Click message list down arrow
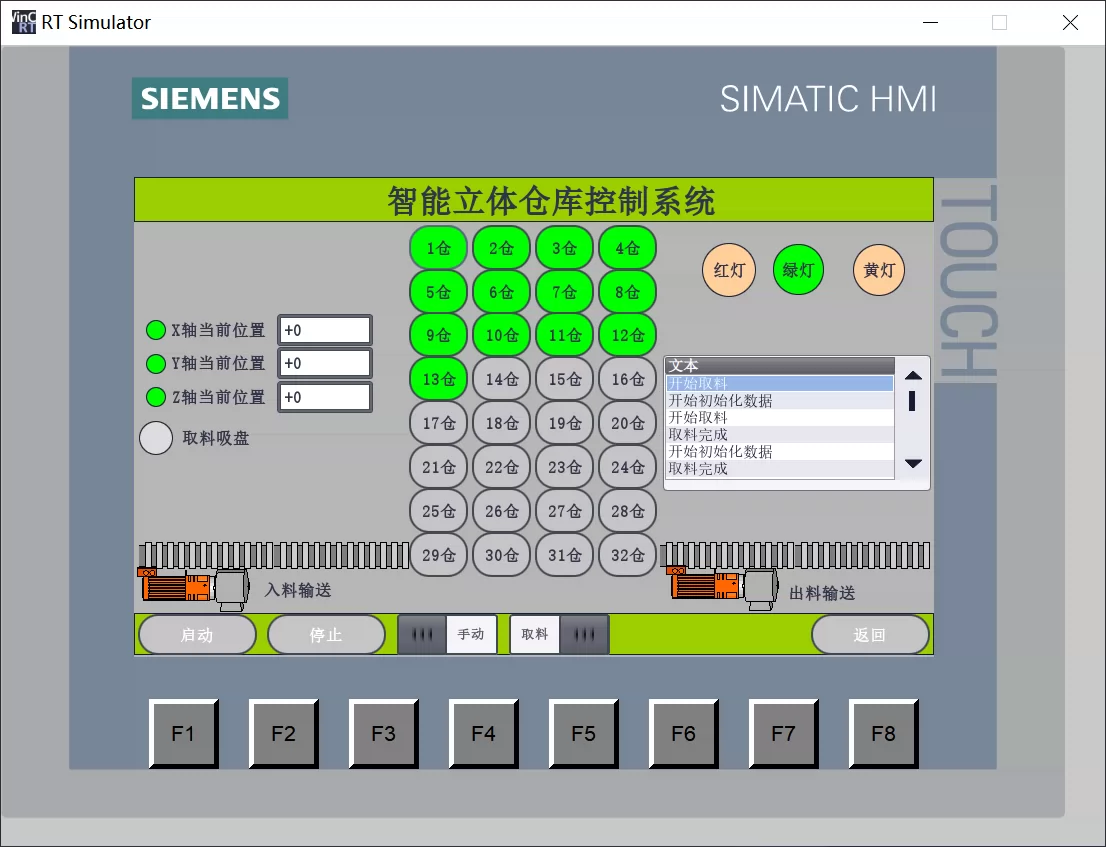Viewport: 1106px width, 847px height. 913,463
